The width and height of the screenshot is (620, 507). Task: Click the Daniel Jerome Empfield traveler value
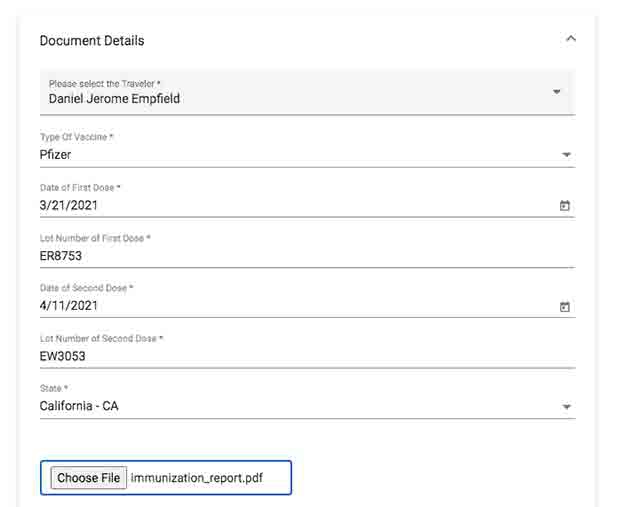point(114,99)
